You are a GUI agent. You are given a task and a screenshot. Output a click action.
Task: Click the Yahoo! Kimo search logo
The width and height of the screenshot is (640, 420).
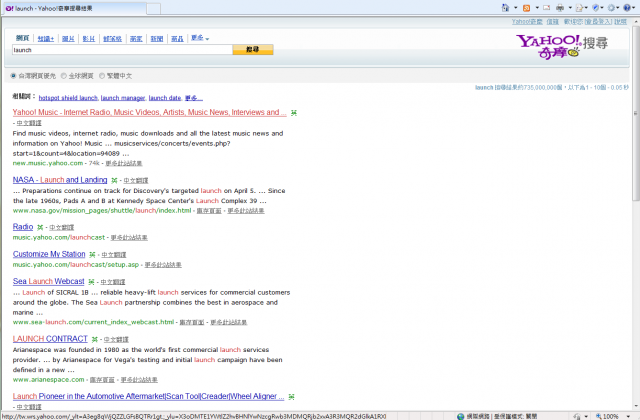tap(562, 47)
